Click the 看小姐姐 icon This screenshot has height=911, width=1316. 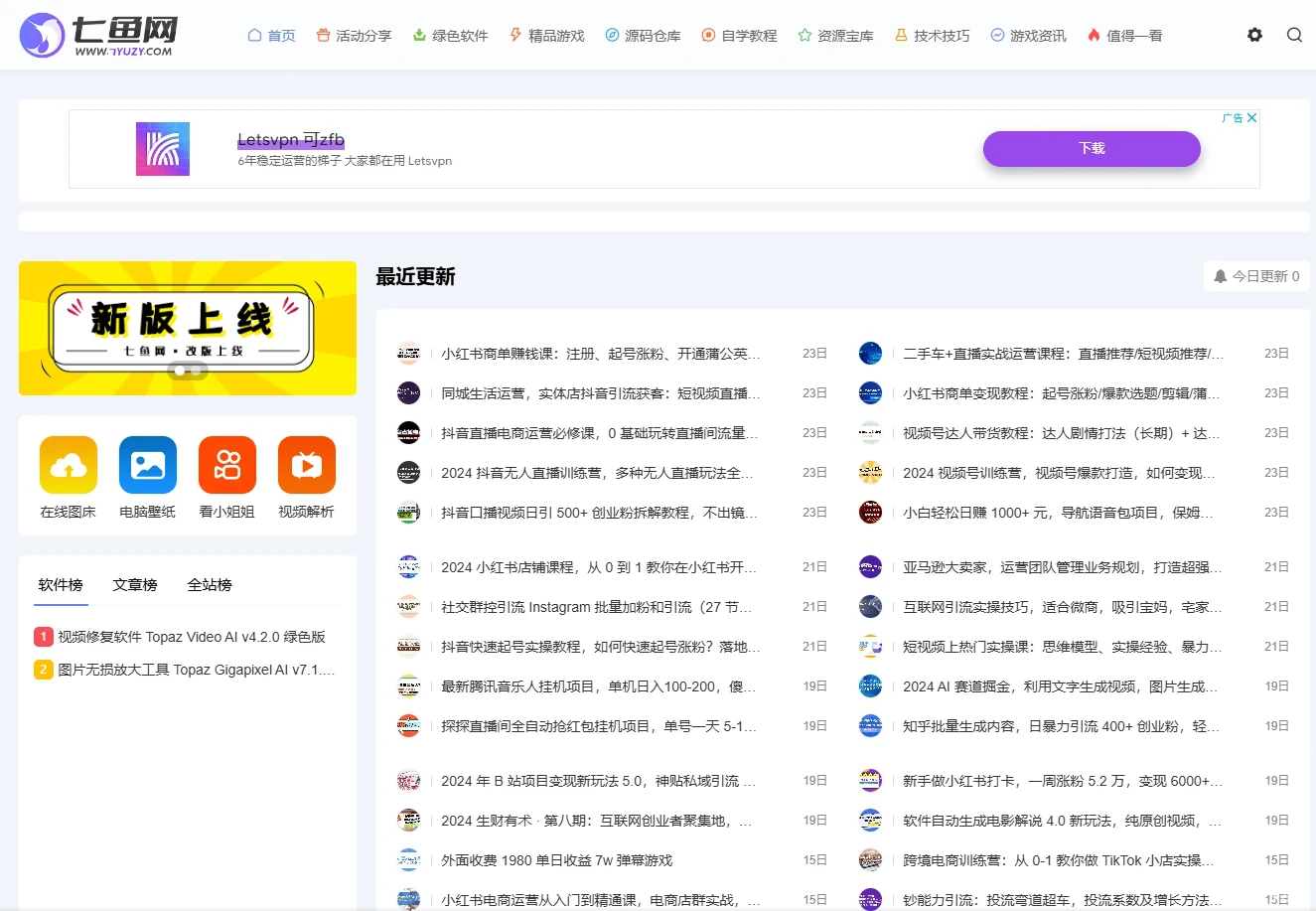226,477
